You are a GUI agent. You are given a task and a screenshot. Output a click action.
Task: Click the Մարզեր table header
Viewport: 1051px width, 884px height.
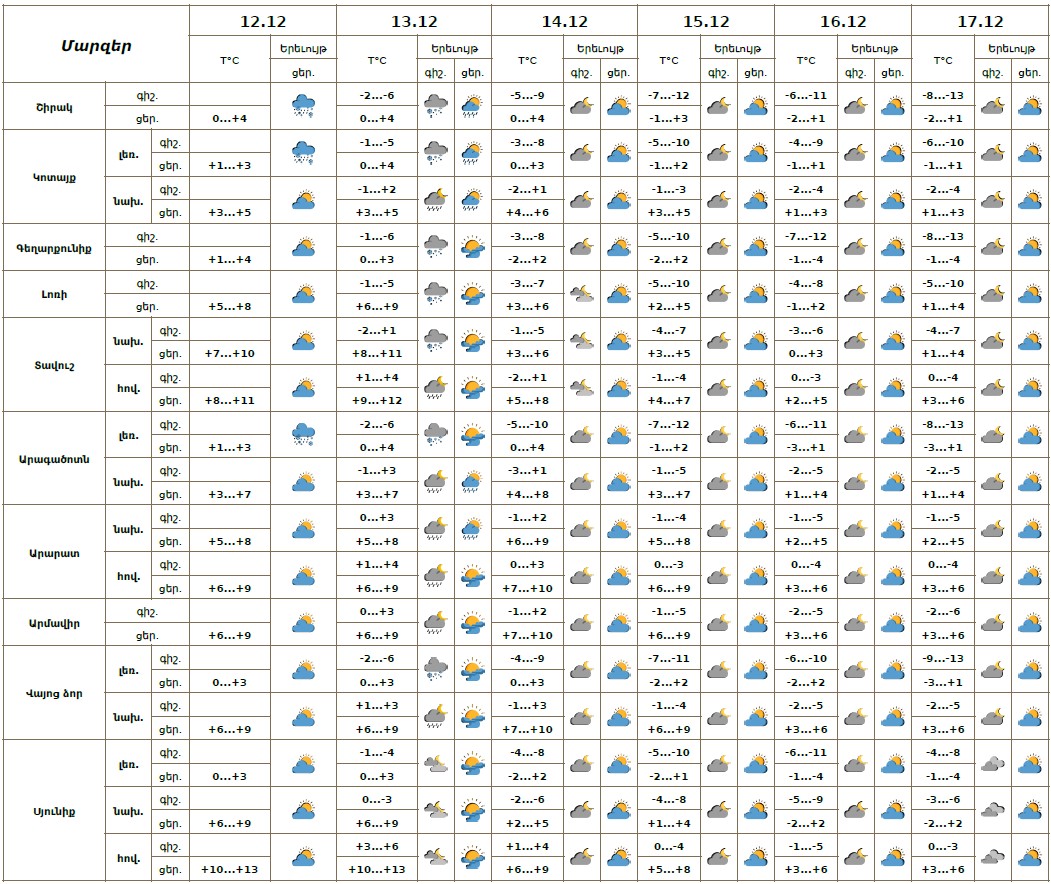tap(96, 45)
